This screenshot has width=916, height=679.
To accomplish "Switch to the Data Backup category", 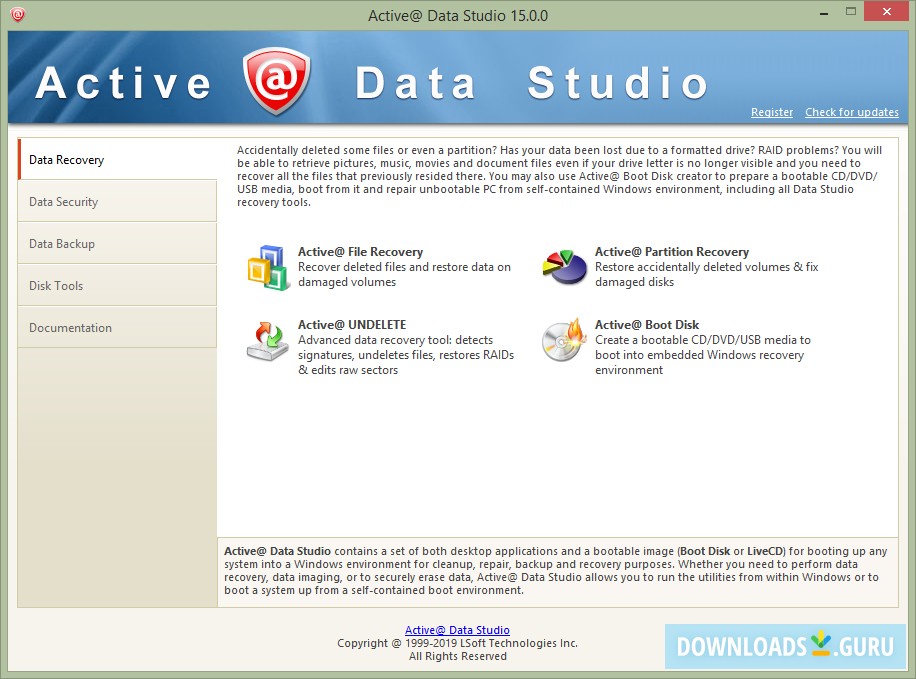I will pyautogui.click(x=60, y=243).
